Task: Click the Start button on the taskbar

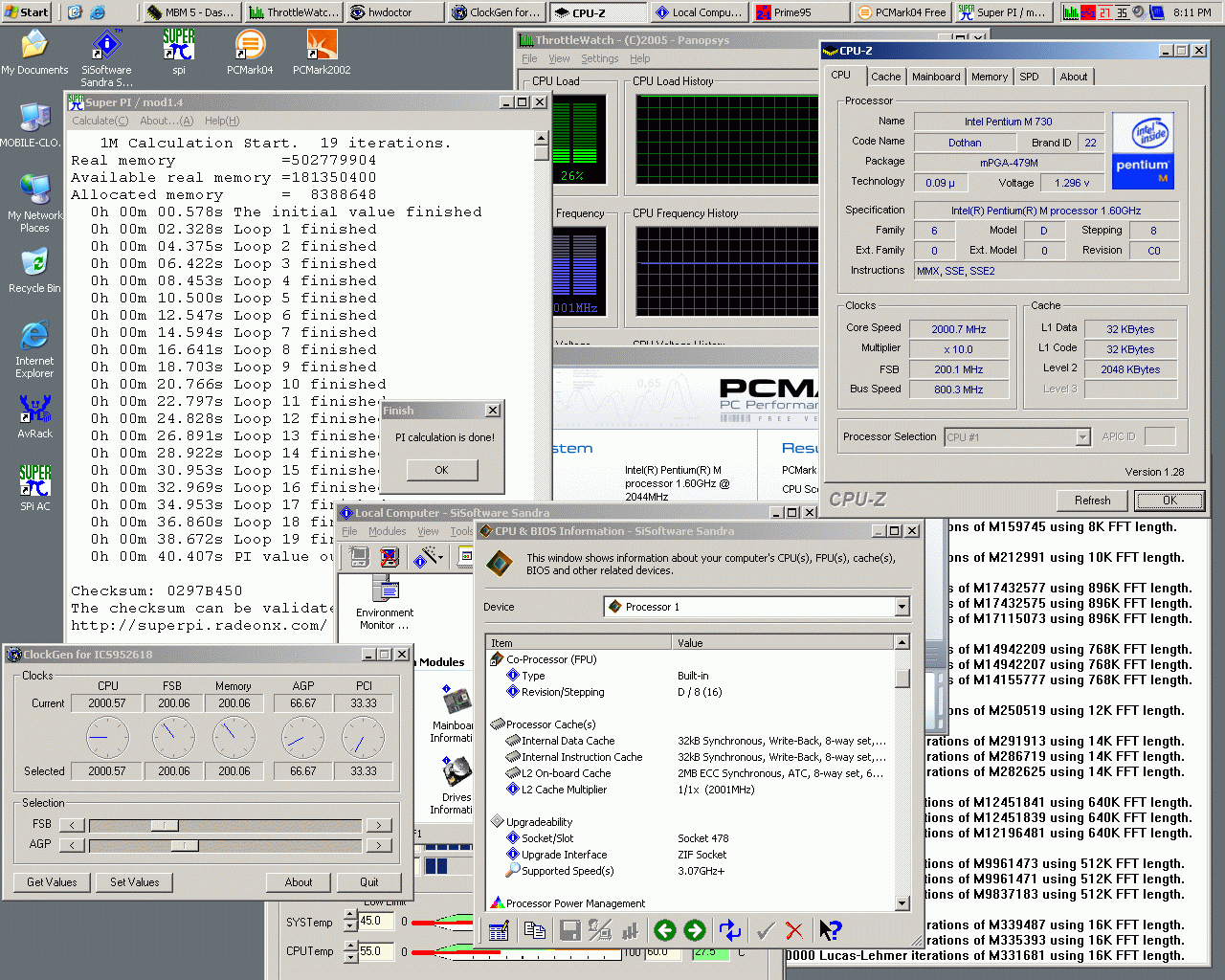Action: pos(26,11)
